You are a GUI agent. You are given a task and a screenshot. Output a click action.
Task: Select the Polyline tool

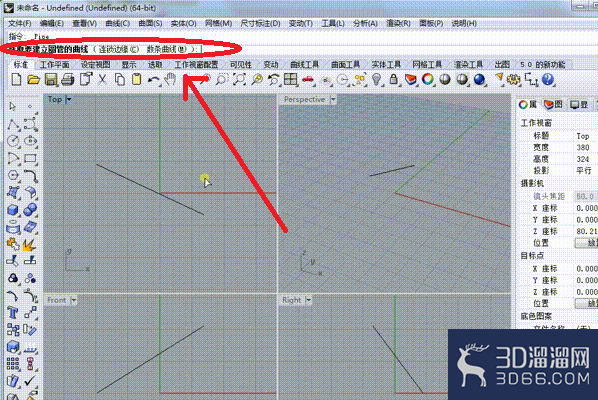(x=13, y=124)
